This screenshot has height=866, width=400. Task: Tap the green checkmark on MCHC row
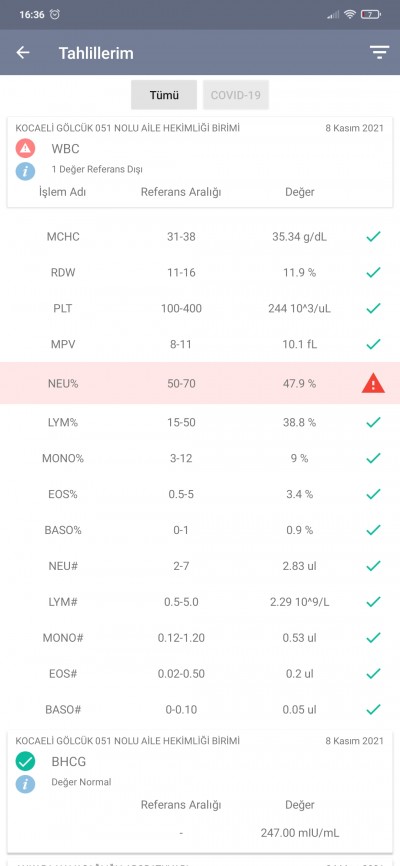pyautogui.click(x=373, y=237)
